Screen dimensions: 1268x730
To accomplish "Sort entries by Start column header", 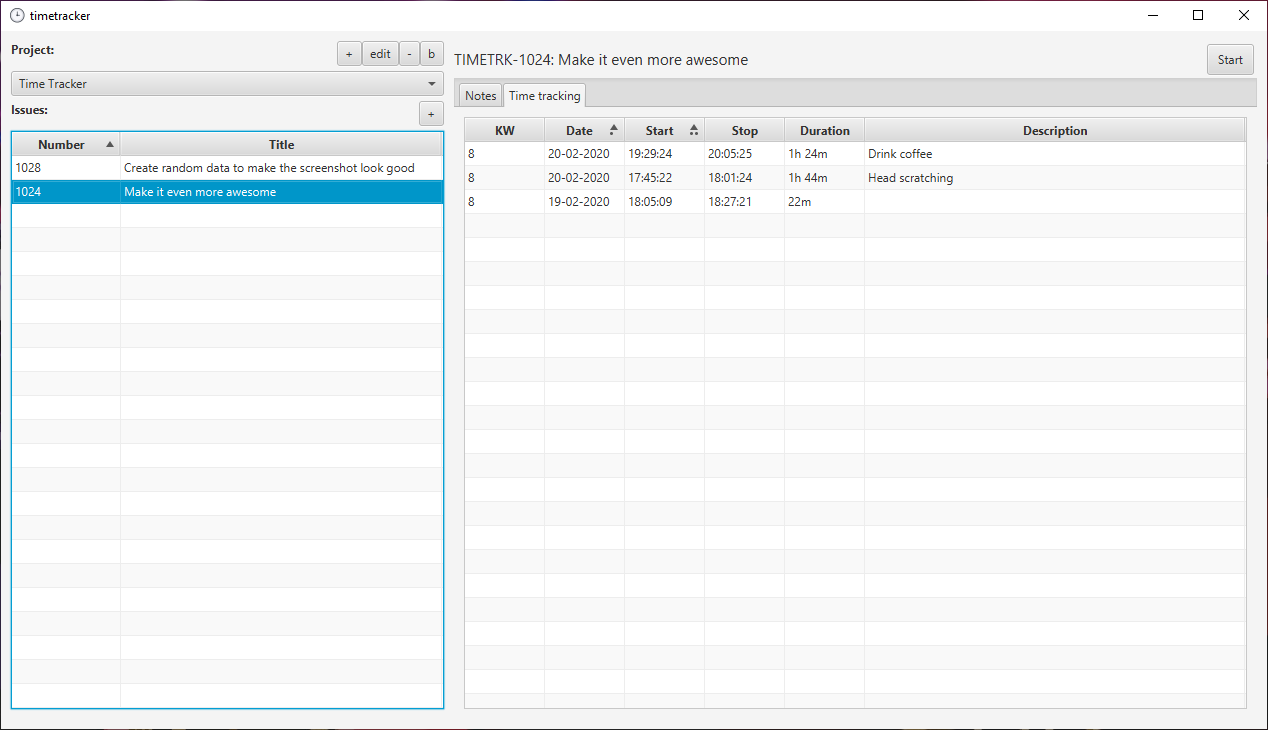I will (x=665, y=130).
